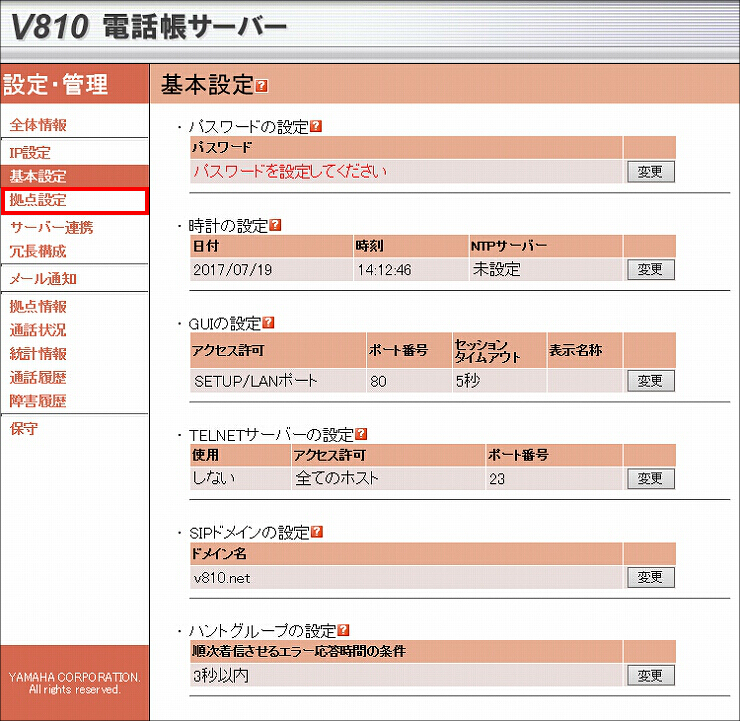Open 拠点設定 in the sidebar
The image size is (740, 721).
click(x=38, y=200)
